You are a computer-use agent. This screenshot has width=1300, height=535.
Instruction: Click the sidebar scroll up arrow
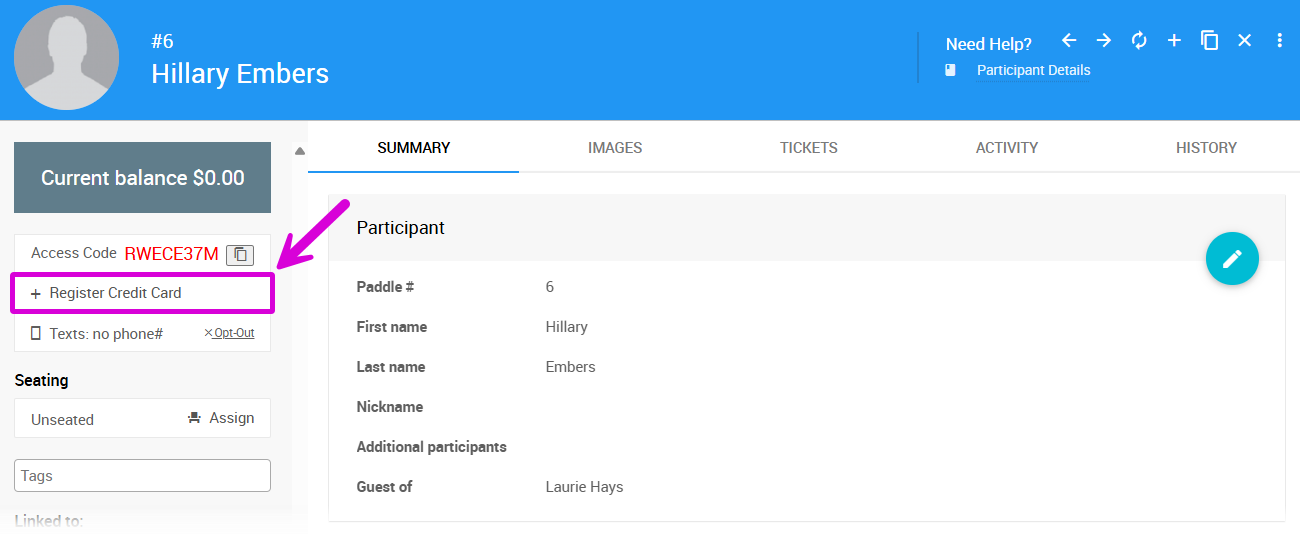click(299, 151)
